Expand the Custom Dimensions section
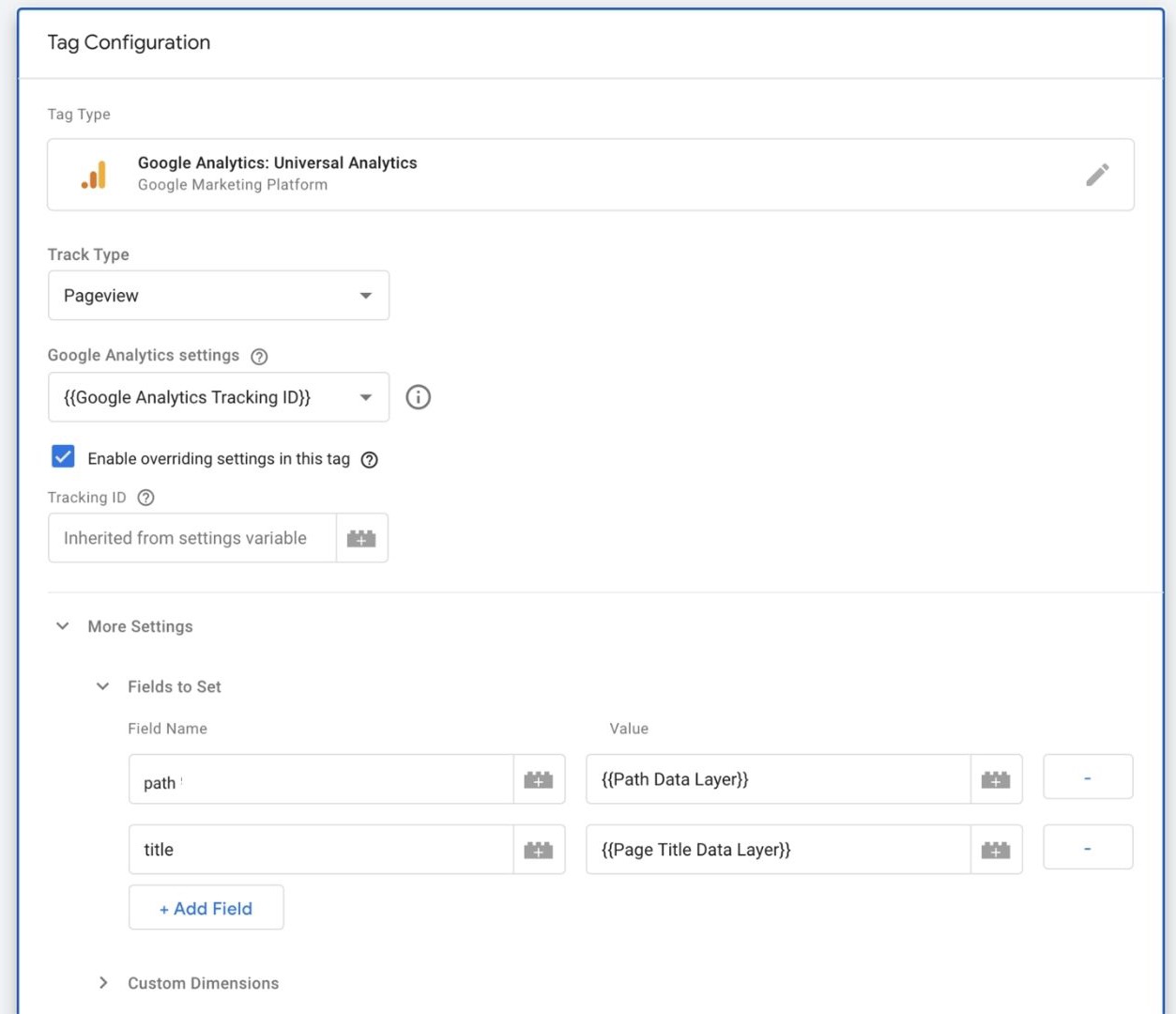Image resolution: width=1176 pixels, height=1014 pixels. (103, 983)
